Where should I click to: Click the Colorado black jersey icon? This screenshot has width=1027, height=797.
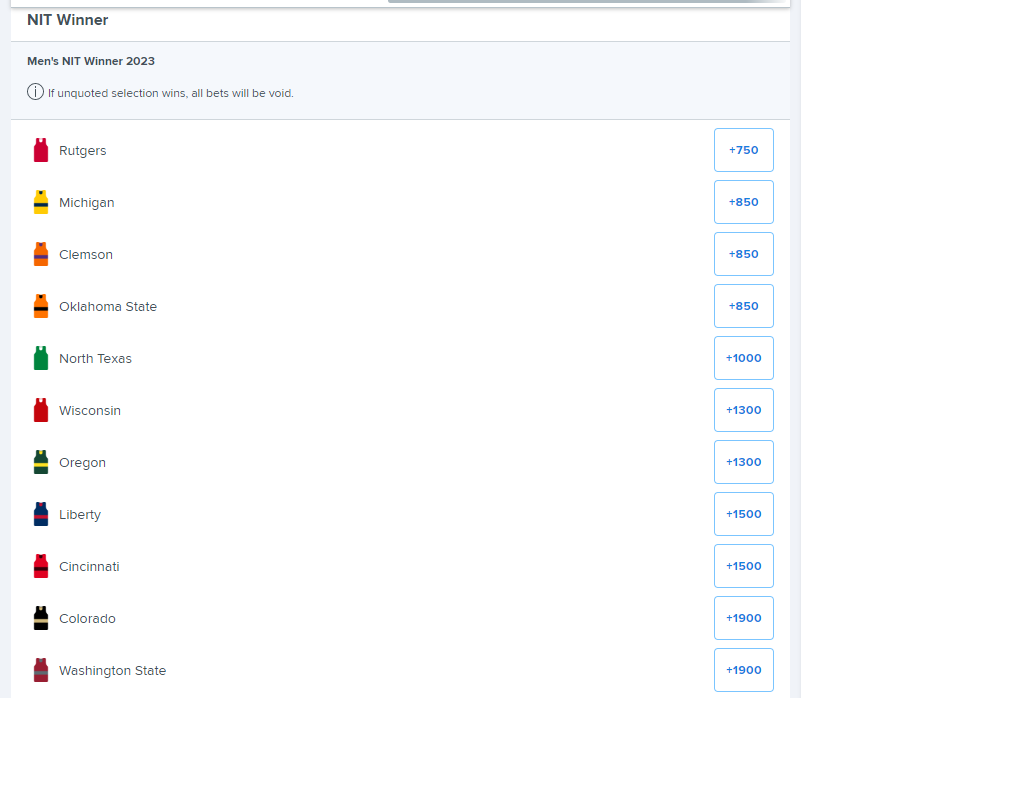pyautogui.click(x=41, y=618)
